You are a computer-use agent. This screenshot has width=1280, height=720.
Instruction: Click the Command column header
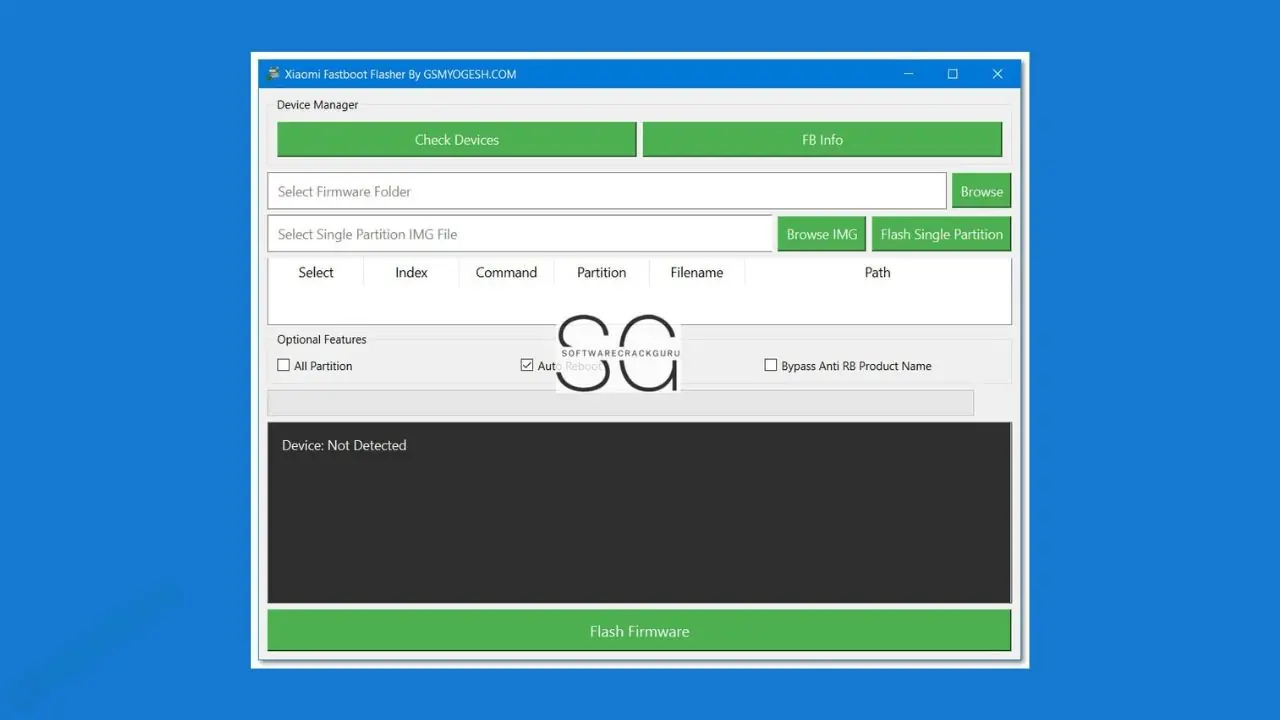point(506,272)
